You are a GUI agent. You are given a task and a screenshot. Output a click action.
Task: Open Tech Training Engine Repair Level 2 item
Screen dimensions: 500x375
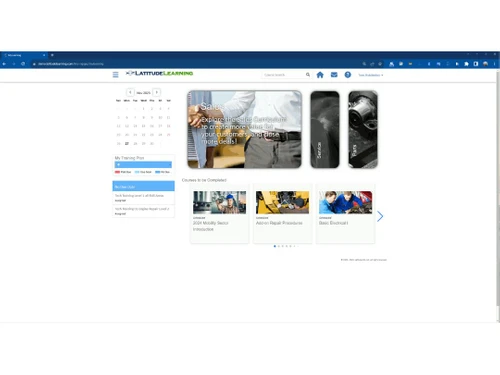pos(143,211)
